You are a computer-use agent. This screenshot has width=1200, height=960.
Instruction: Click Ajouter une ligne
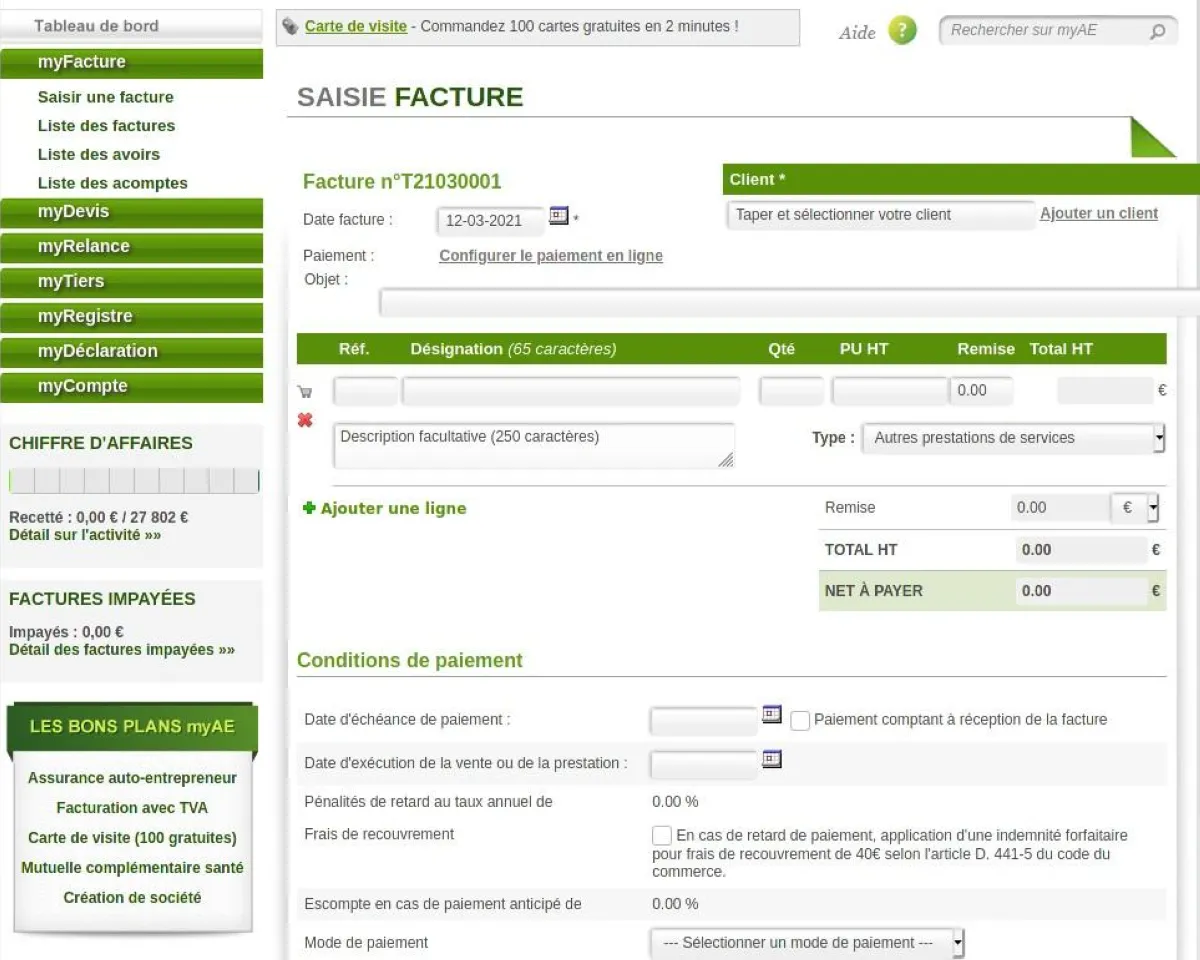coord(393,508)
